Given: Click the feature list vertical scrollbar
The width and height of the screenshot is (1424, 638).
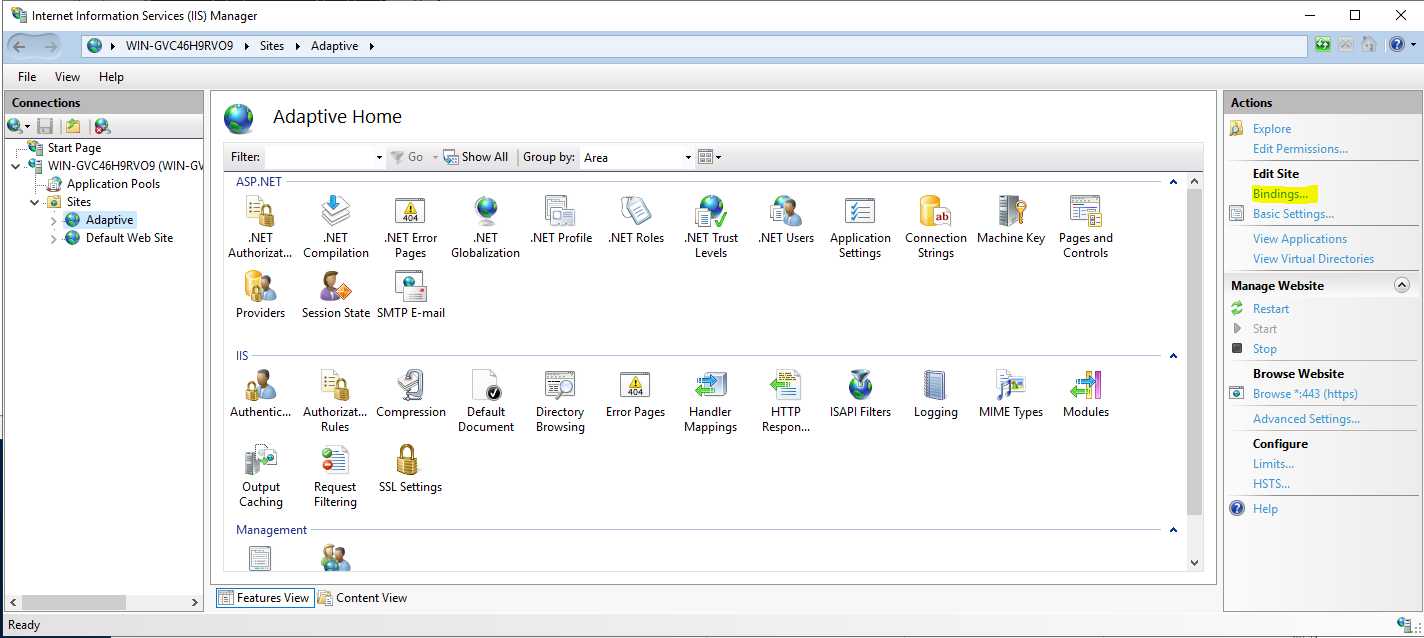Looking at the screenshot, I should 1193,352.
